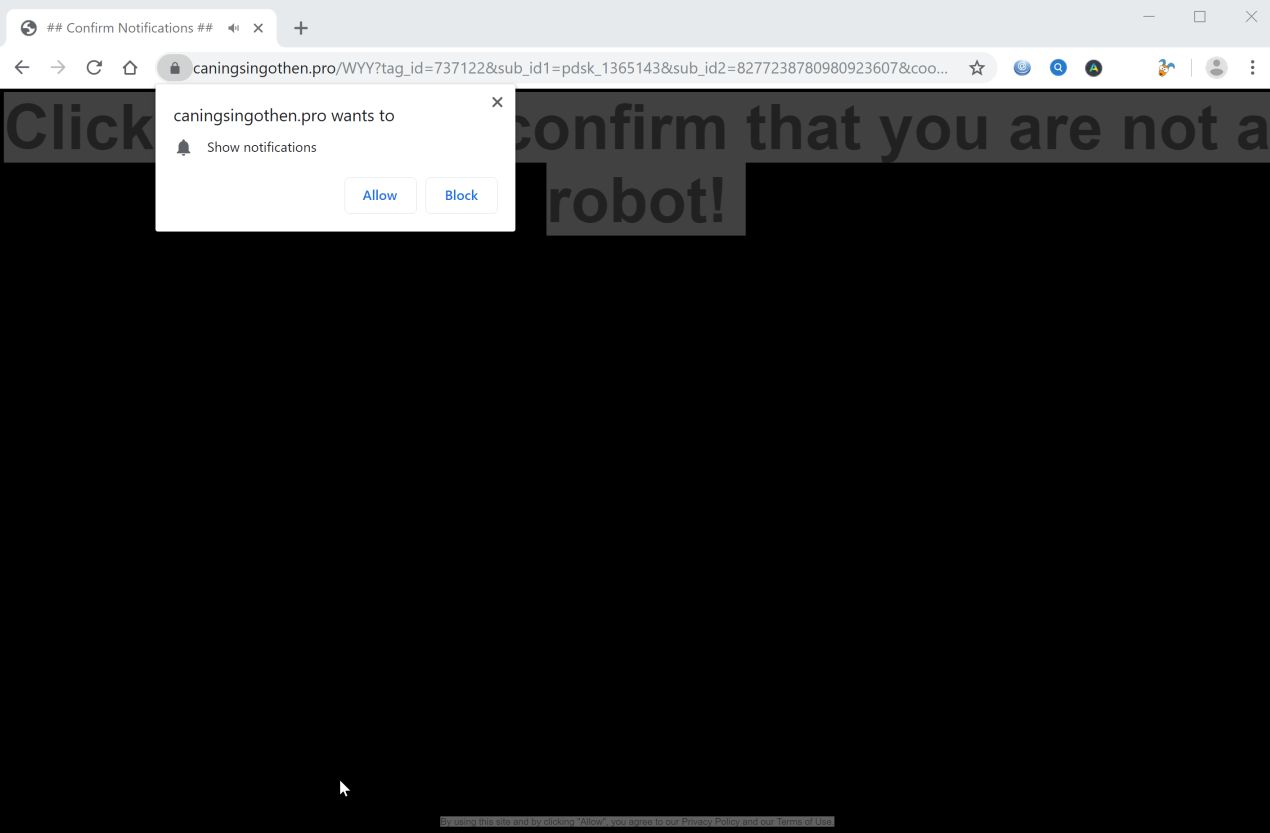Click the orange dog mascot extension icon

point(1164,67)
